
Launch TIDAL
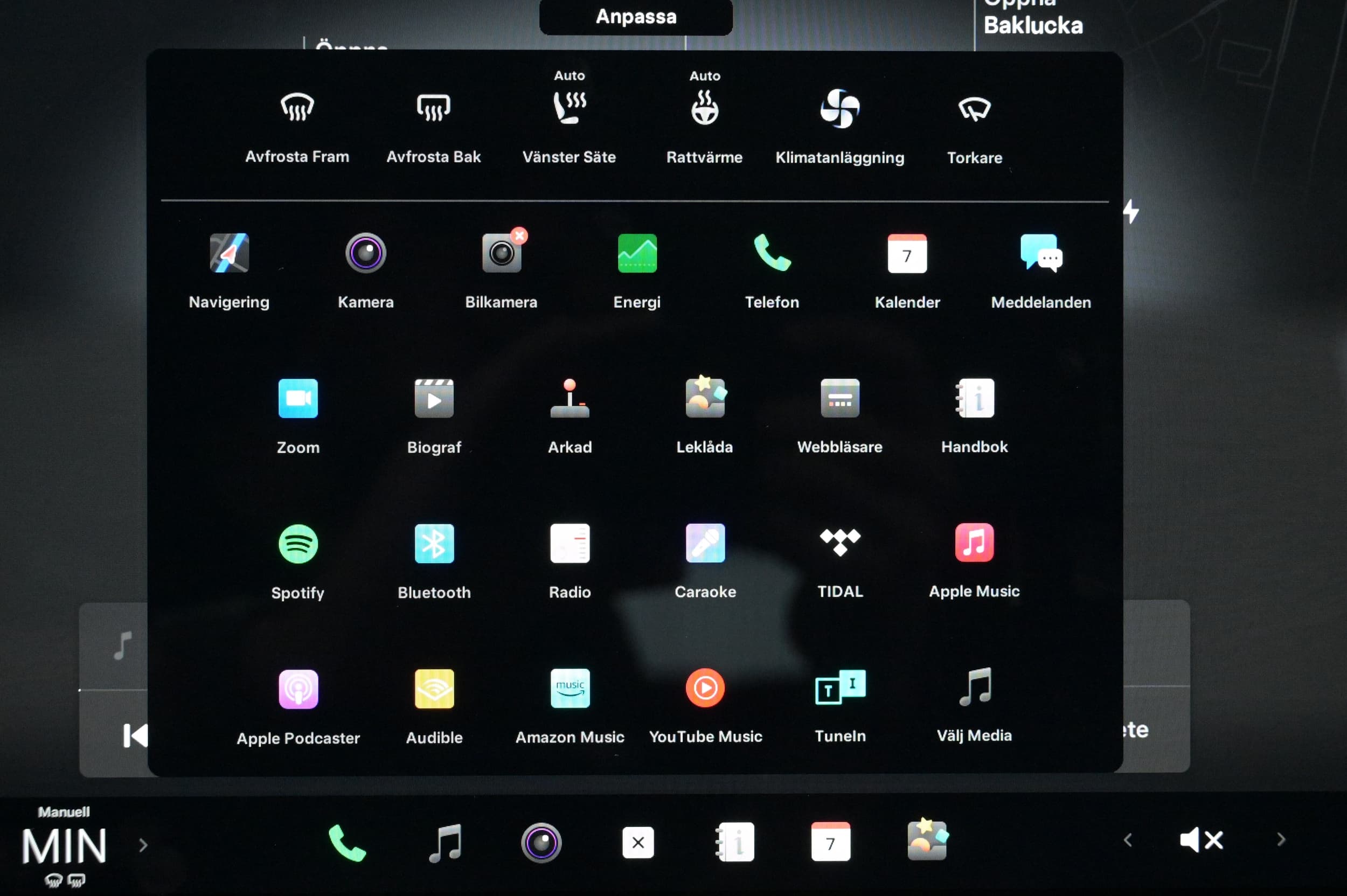(x=840, y=542)
